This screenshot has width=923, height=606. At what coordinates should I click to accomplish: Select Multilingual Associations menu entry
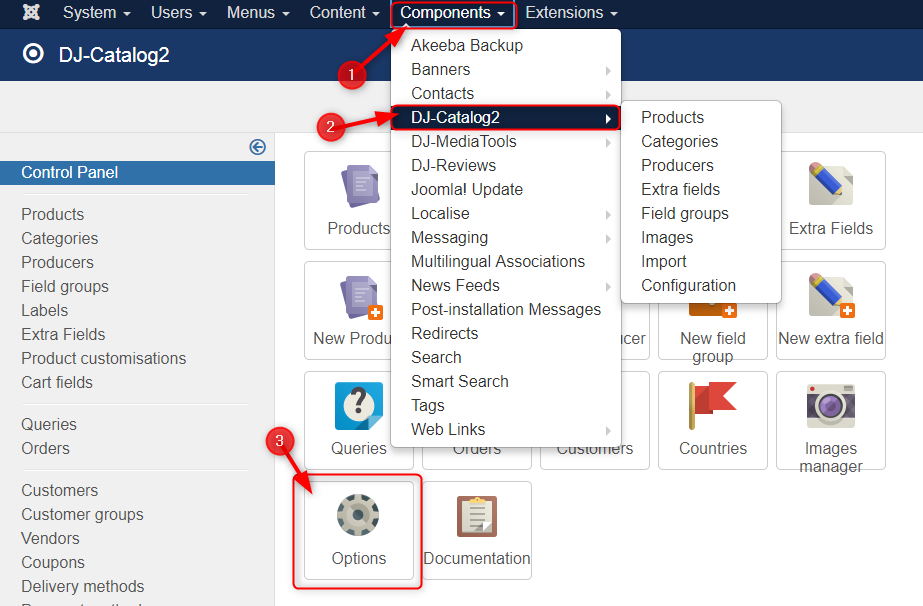[x=506, y=261]
